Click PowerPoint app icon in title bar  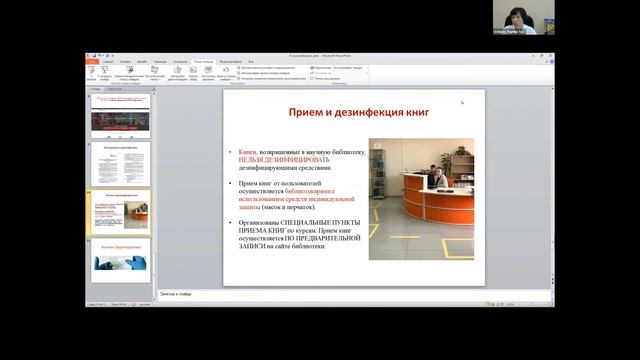coord(89,56)
